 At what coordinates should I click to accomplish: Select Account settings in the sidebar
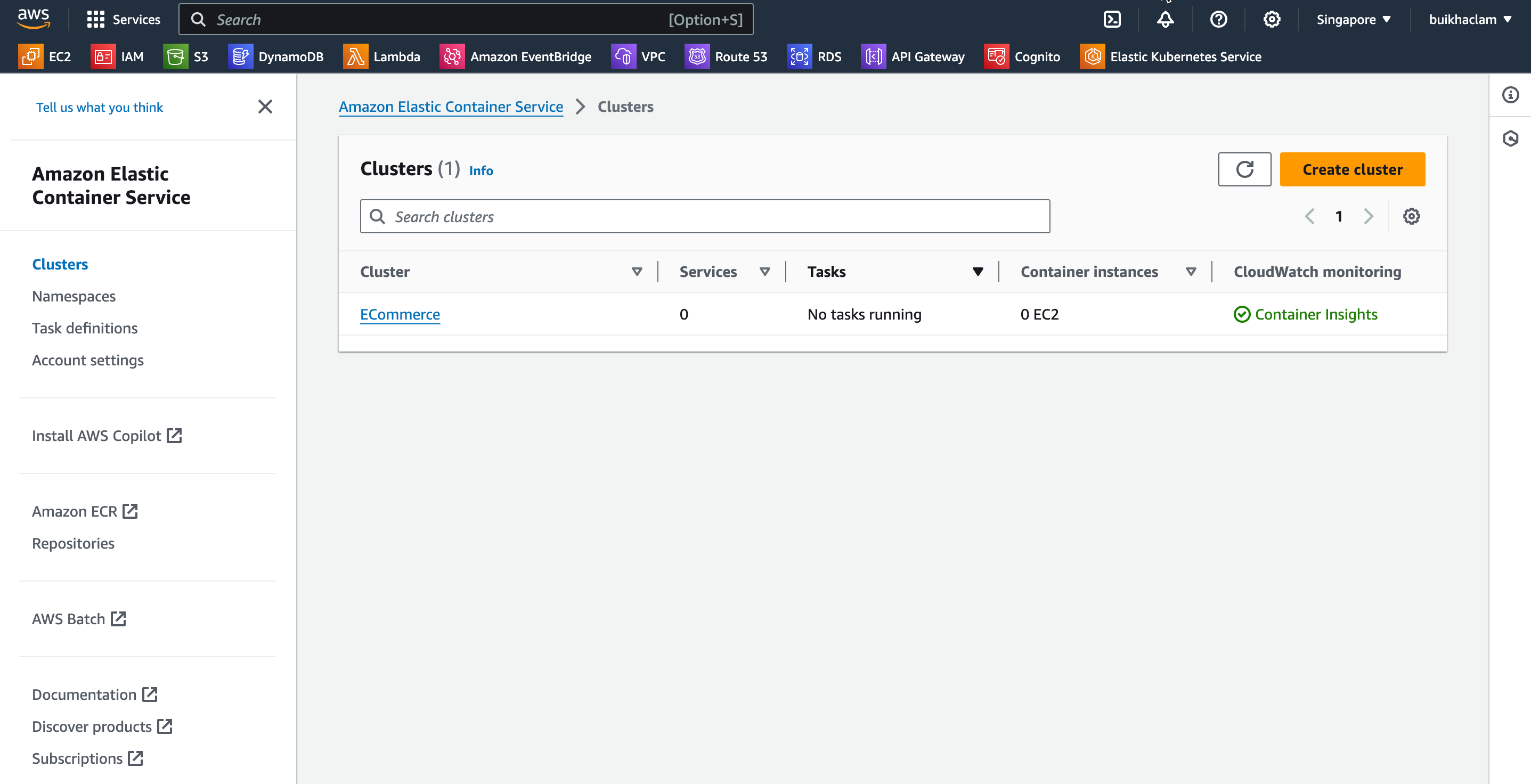[88, 361]
